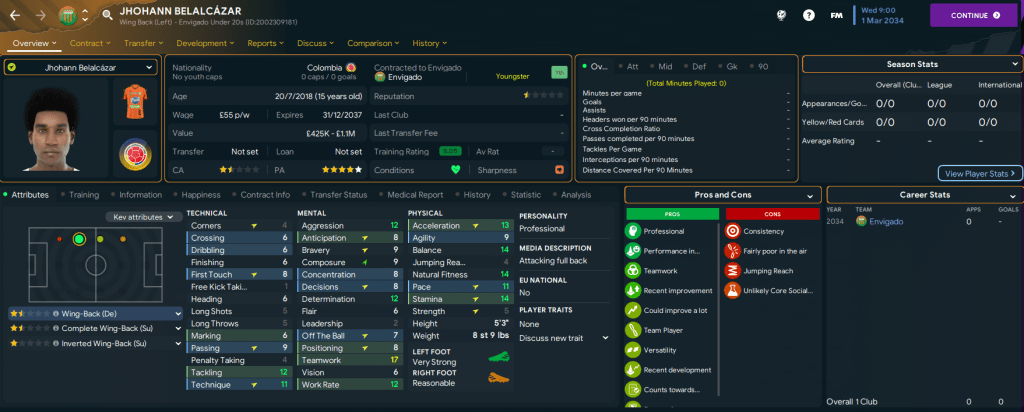Click the back navigation arrow
The image size is (1024, 412).
[x=15, y=15]
